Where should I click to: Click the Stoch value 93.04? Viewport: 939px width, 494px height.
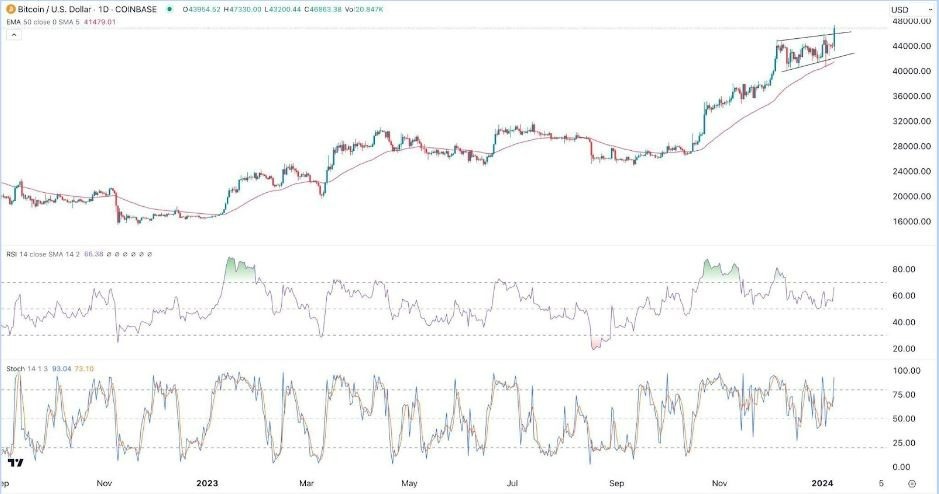62,369
